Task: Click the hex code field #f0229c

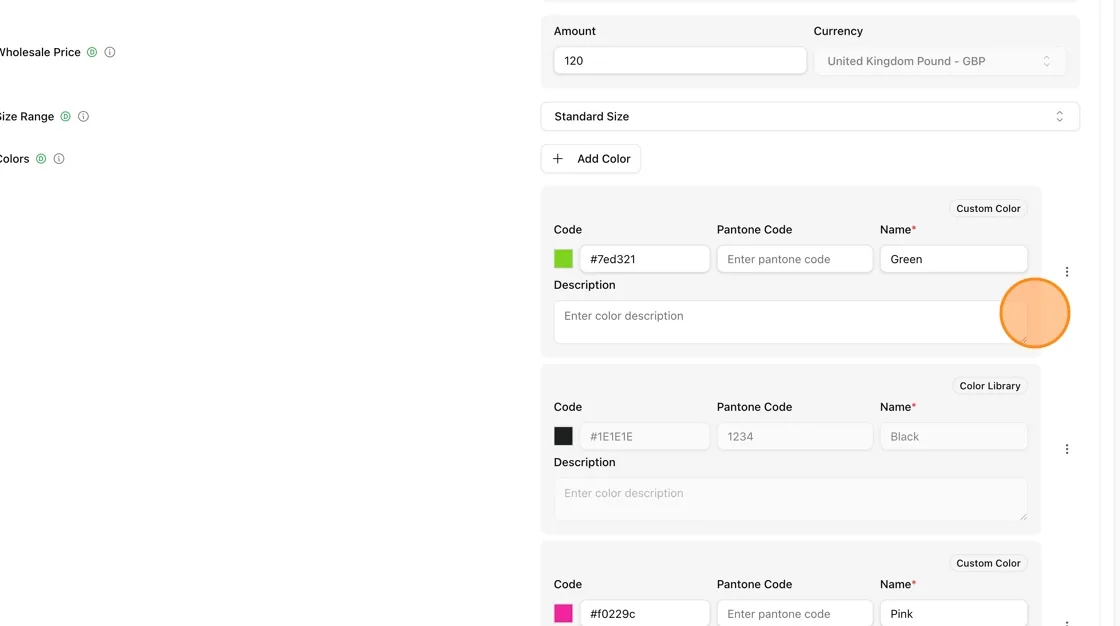Action: 645,613
